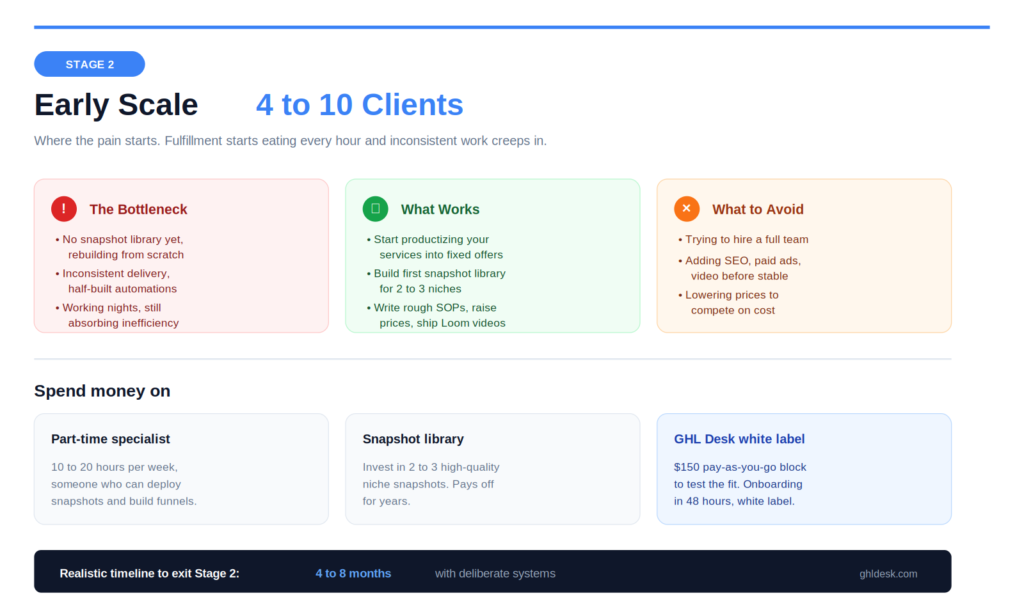Image resolution: width=1024 pixels, height=614 pixels.
Task: Click the Early Scale heading
Action: pos(116,105)
